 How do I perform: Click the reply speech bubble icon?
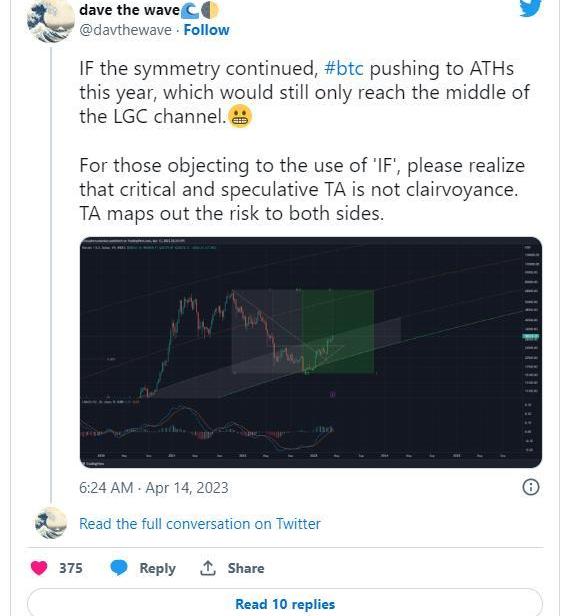coord(119,568)
